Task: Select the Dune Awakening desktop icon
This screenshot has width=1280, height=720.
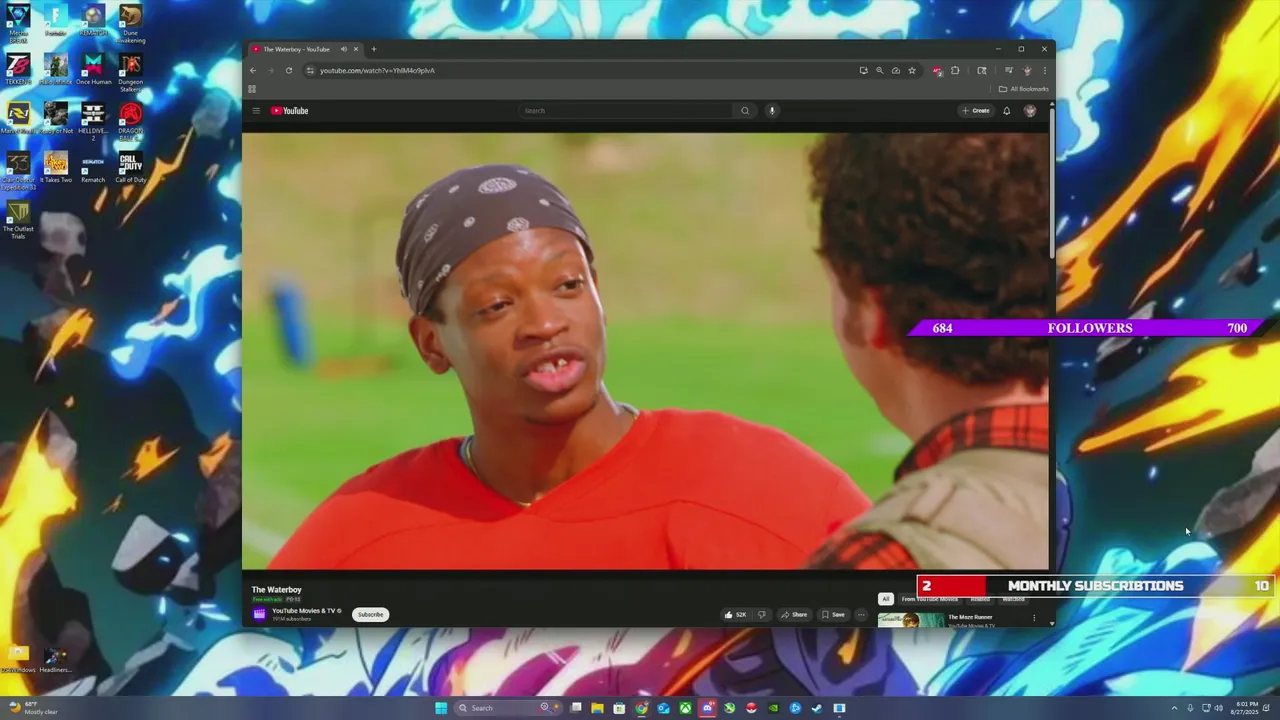Action: pos(130,24)
